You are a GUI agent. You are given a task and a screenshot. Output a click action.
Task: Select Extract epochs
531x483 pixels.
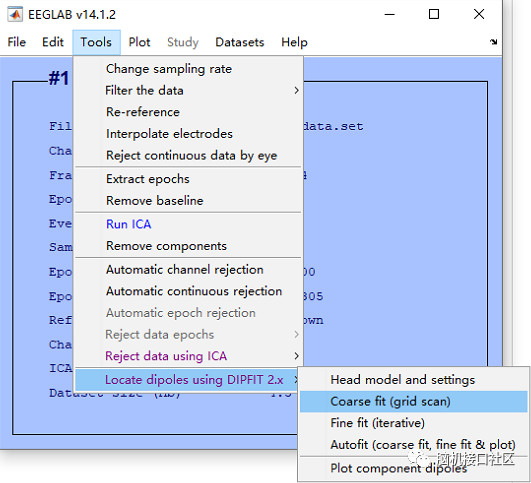point(188,179)
